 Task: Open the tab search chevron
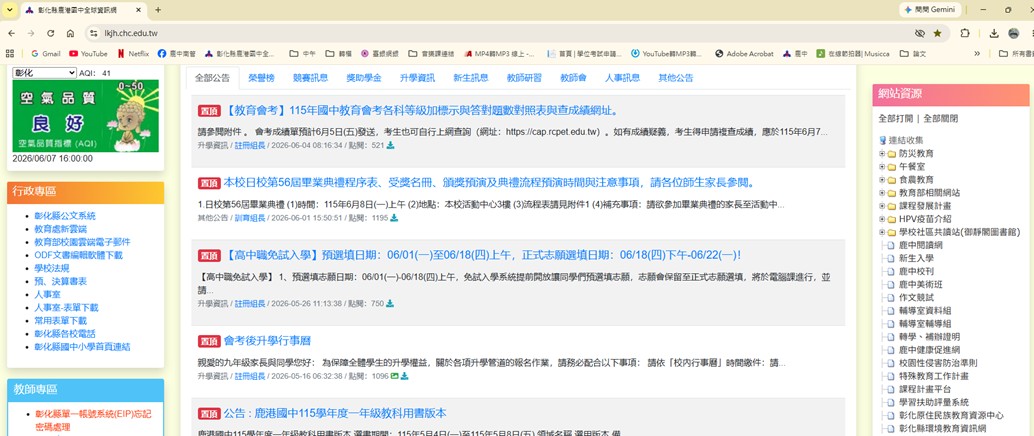click(9, 10)
